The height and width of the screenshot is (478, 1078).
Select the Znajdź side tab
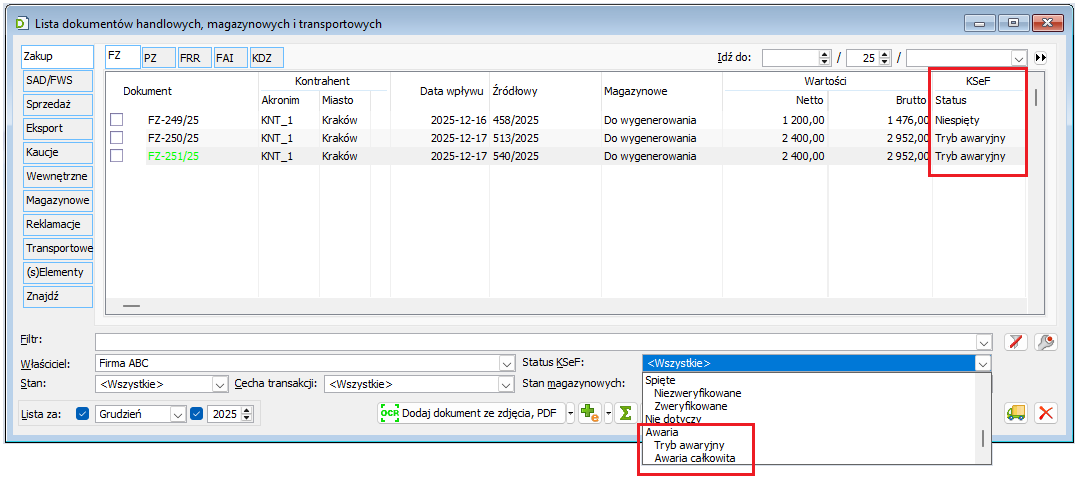tap(57, 296)
